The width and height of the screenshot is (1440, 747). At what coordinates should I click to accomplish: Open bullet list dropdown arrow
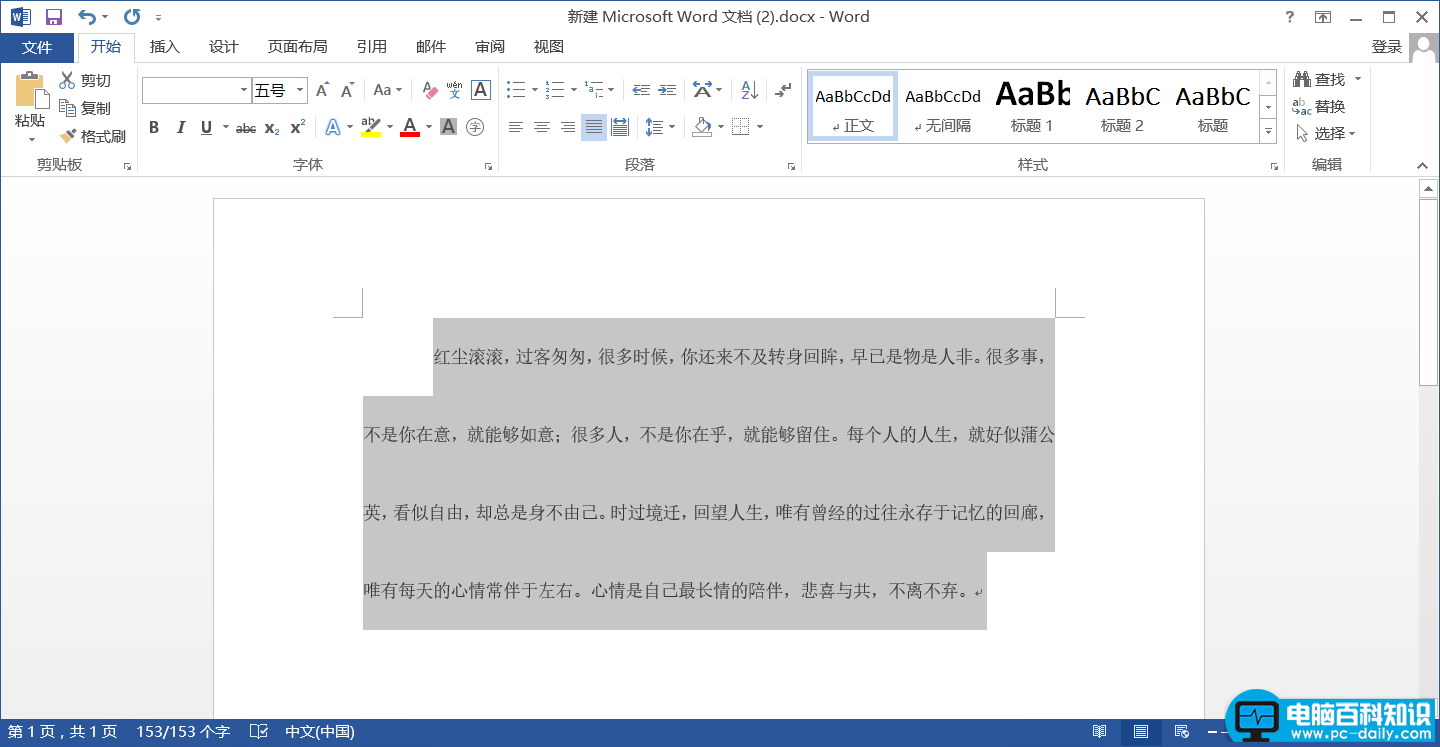click(535, 90)
